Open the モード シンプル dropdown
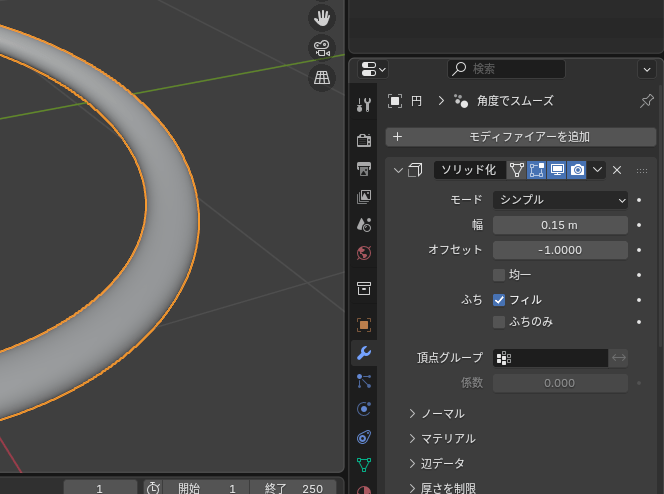 pyautogui.click(x=560, y=200)
